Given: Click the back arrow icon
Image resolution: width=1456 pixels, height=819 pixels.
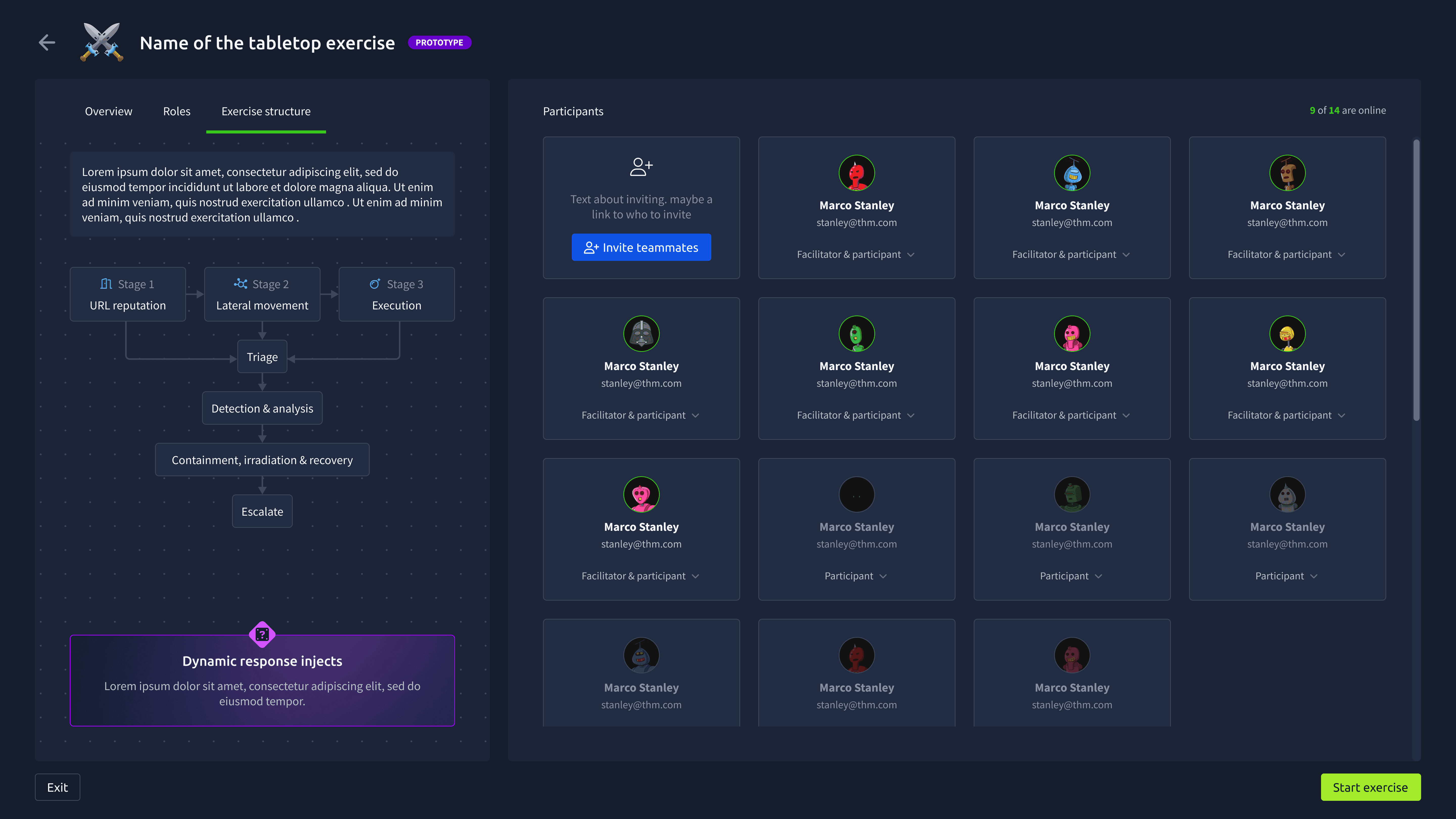Looking at the screenshot, I should [47, 42].
